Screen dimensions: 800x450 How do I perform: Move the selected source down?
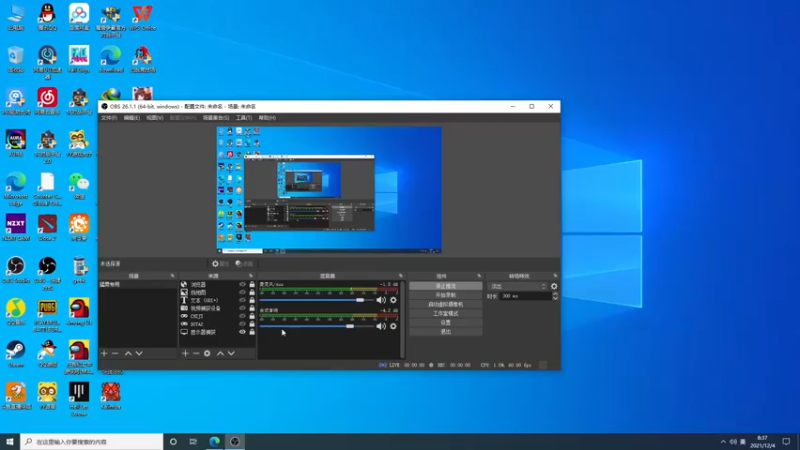(x=231, y=353)
